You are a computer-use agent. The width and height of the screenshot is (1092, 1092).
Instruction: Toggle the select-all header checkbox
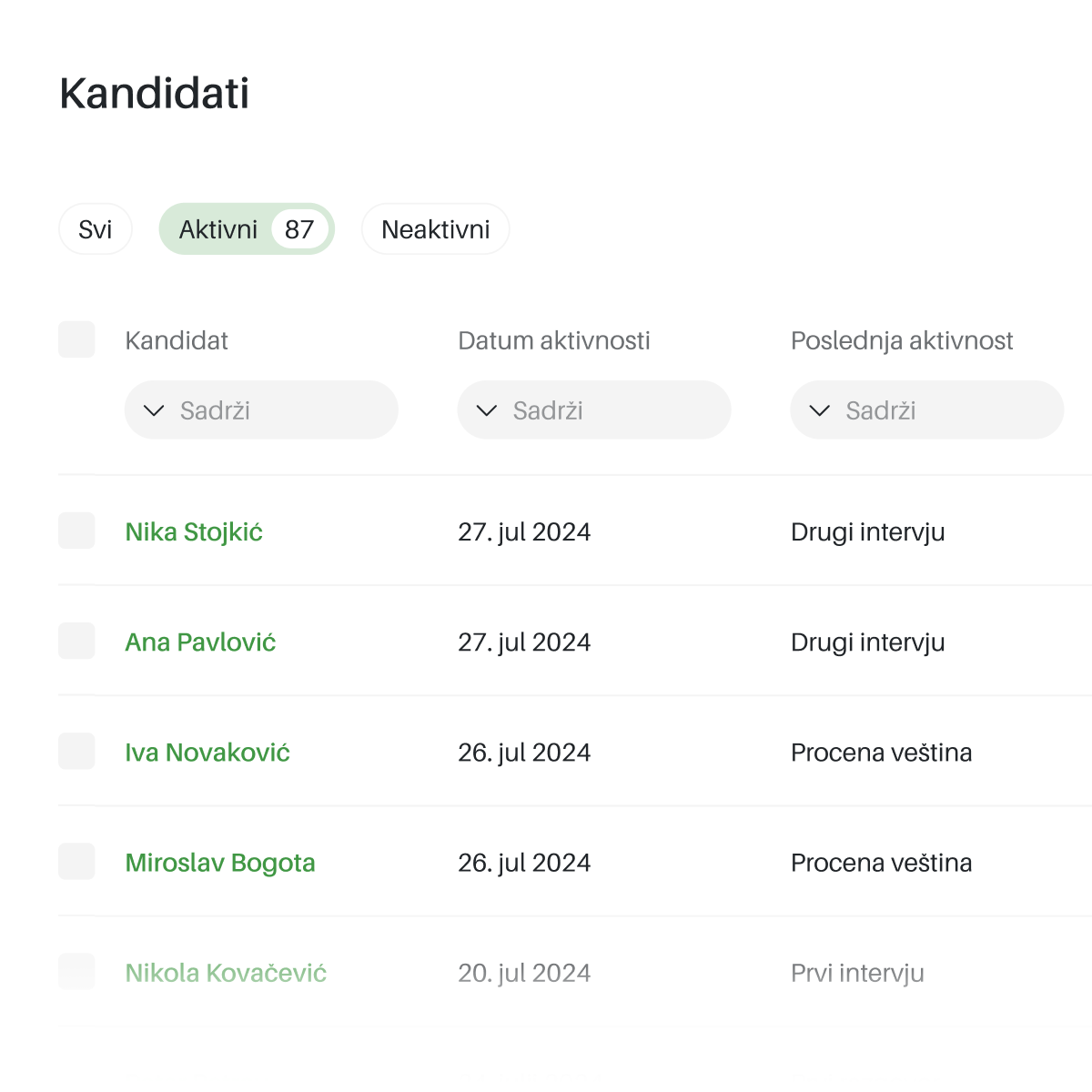coord(76,339)
